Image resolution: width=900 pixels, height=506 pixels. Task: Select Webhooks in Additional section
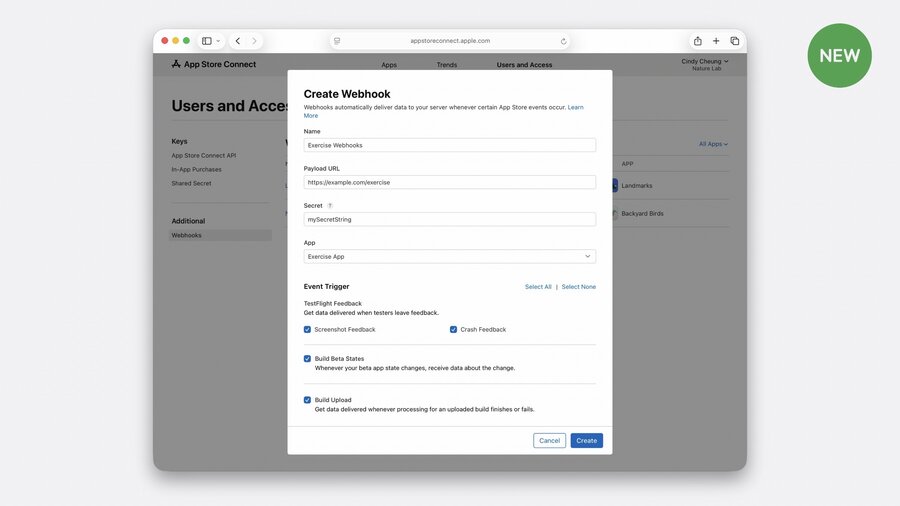(x=220, y=235)
